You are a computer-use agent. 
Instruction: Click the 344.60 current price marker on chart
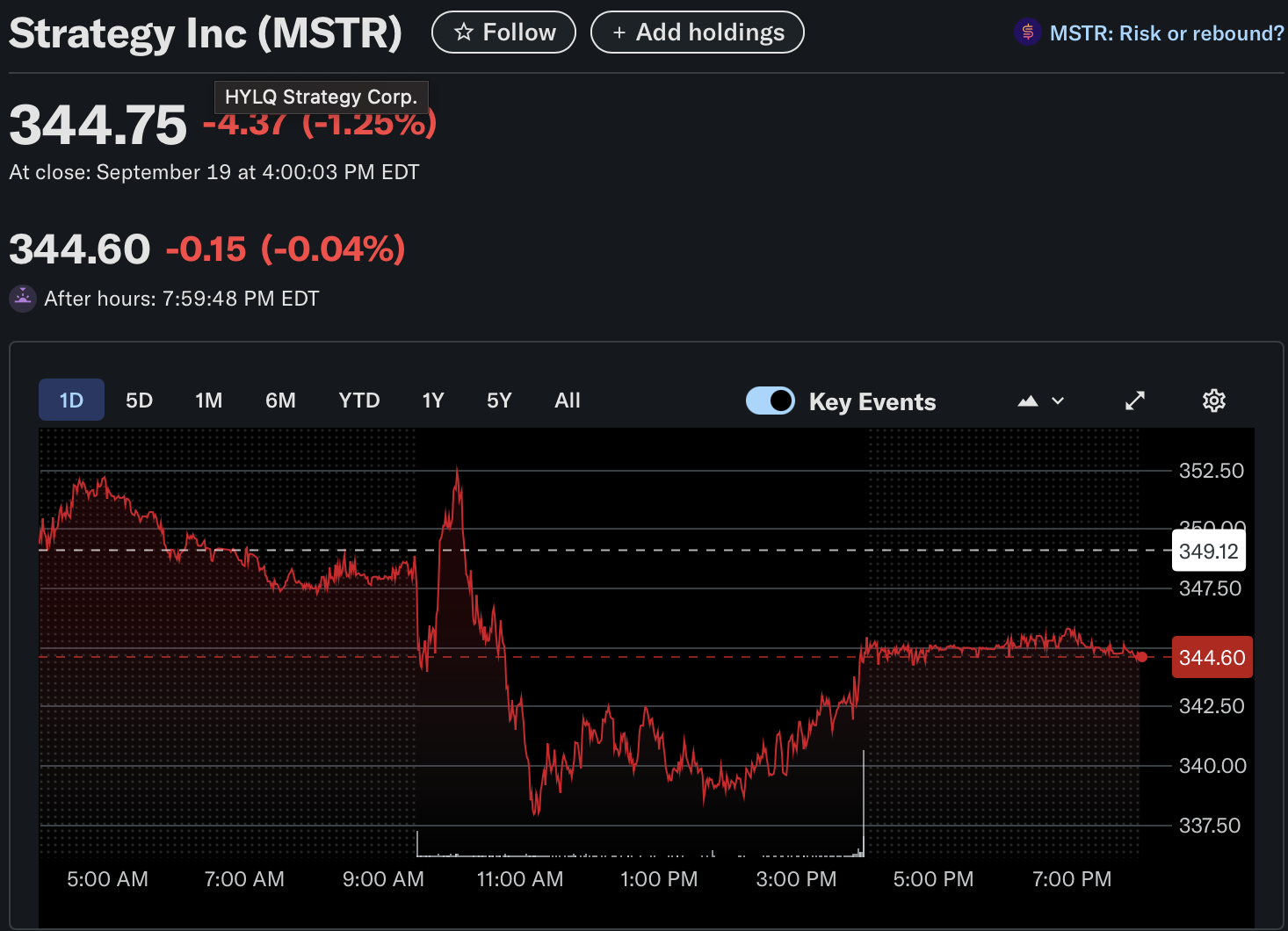tap(1212, 657)
